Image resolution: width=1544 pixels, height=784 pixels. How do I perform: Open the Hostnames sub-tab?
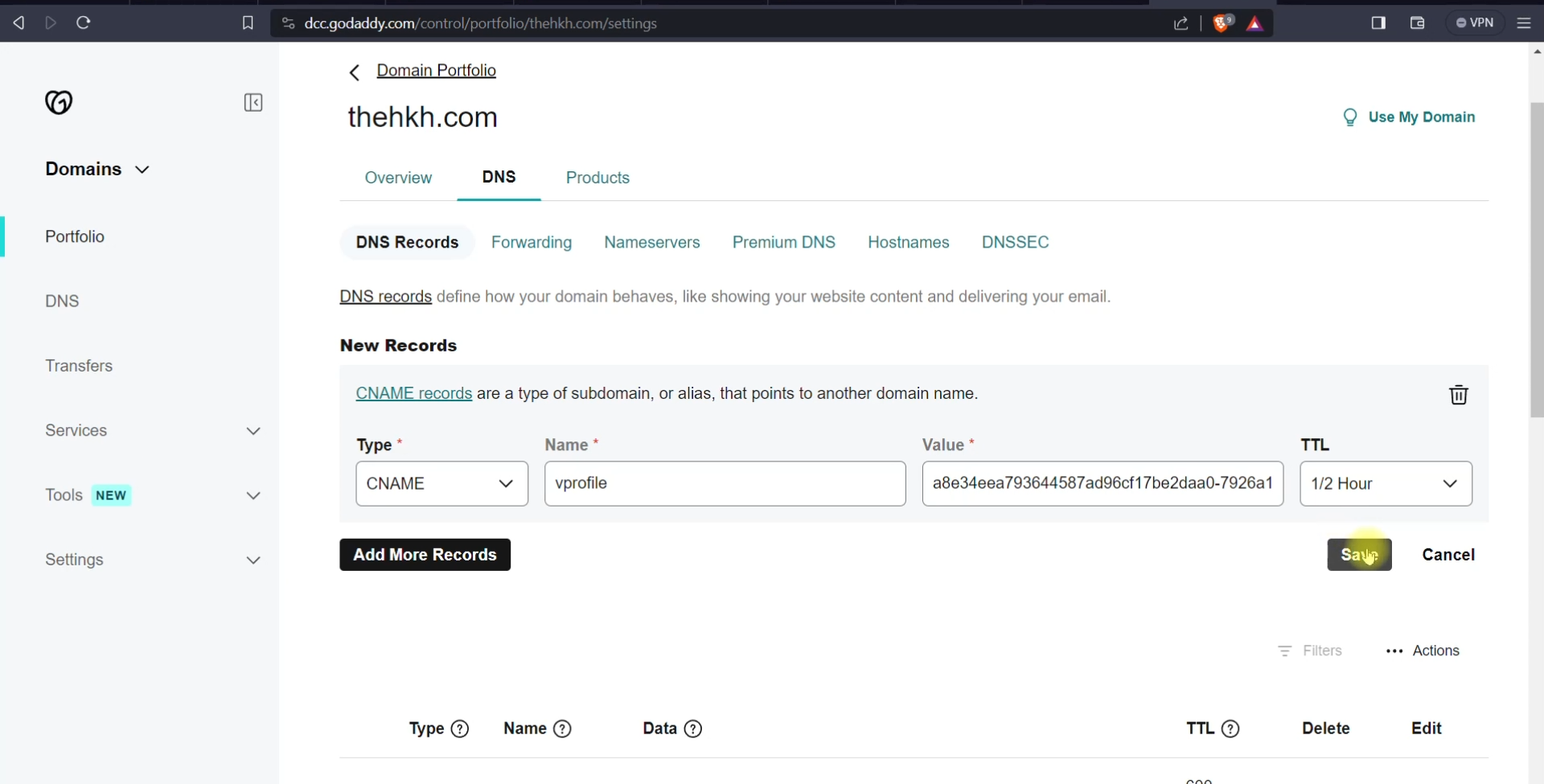(x=908, y=242)
